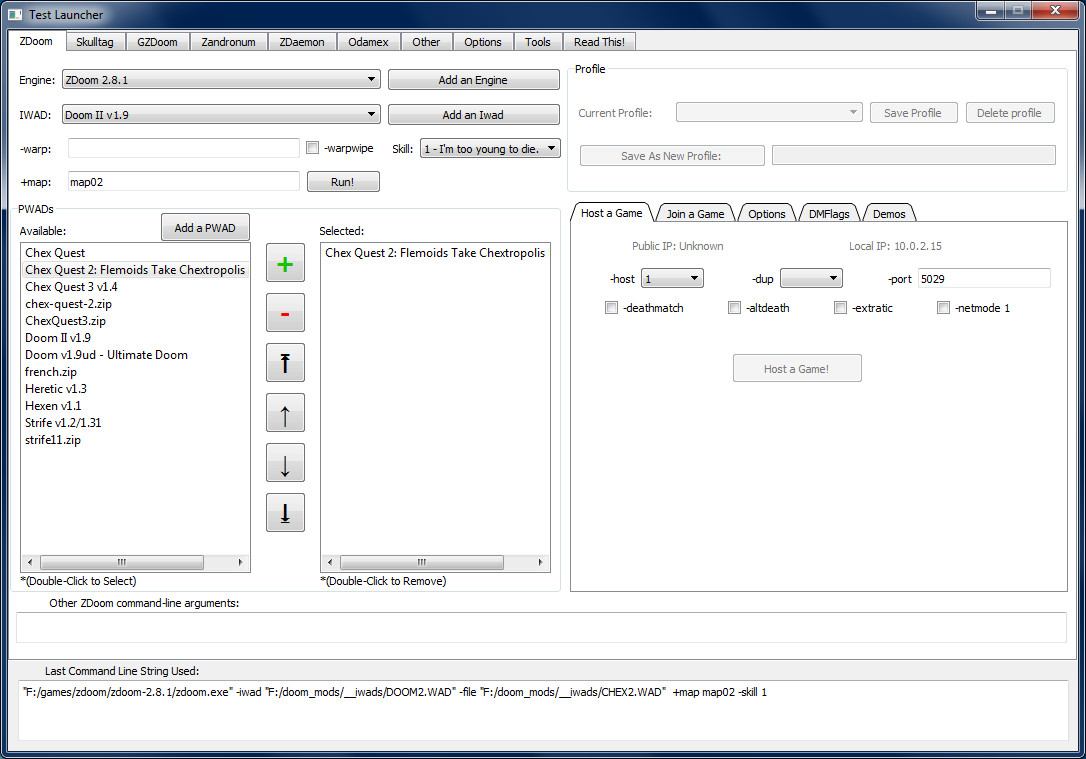Click the +map field containing map02
Screen dimensions: 1086x759
[x=184, y=181]
